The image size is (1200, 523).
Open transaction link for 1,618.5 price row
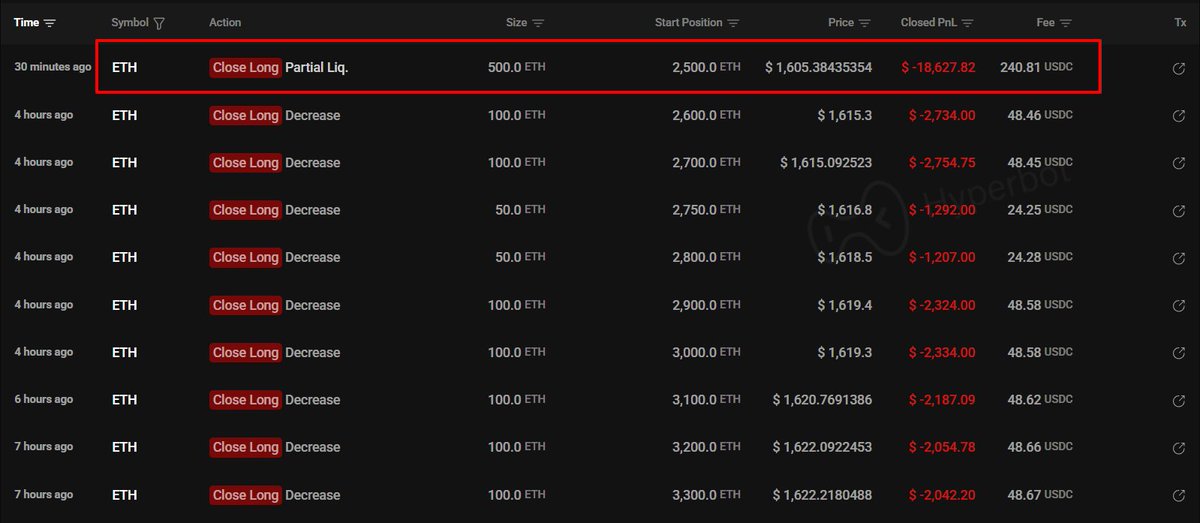(1179, 257)
